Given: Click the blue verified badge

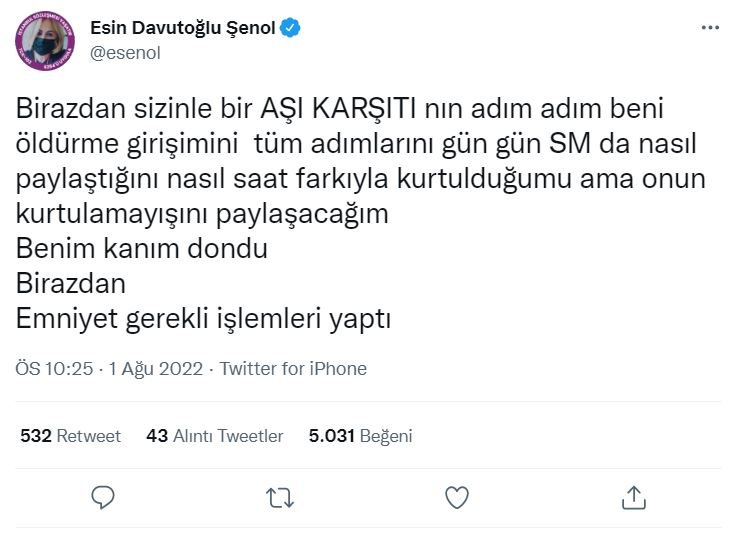Looking at the screenshot, I should [290, 29].
